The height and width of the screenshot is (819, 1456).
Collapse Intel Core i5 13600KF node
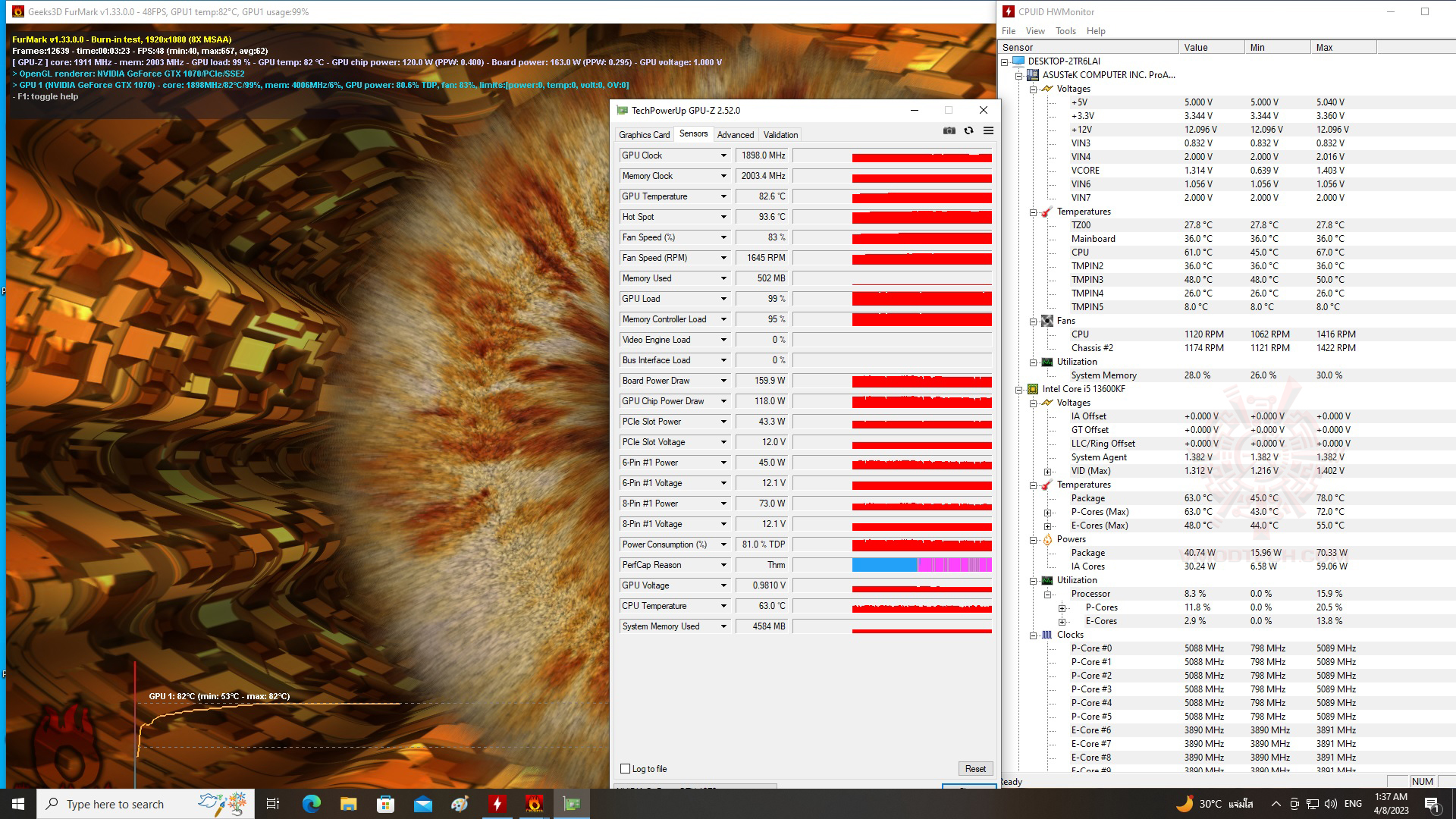point(1018,389)
